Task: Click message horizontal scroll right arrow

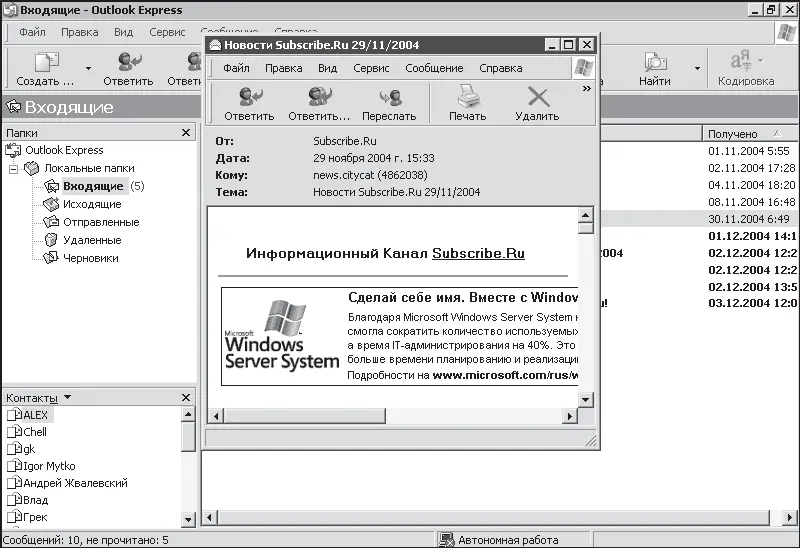Action: (x=570, y=416)
